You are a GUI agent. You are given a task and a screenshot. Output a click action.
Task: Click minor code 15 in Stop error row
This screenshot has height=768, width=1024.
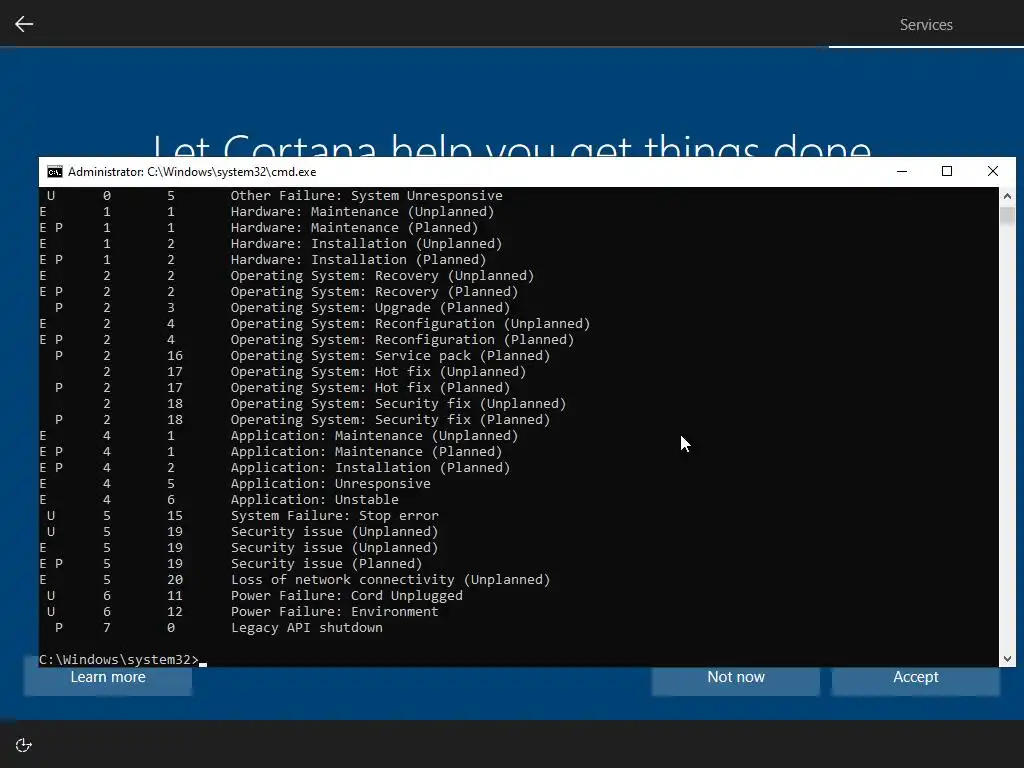[174, 515]
